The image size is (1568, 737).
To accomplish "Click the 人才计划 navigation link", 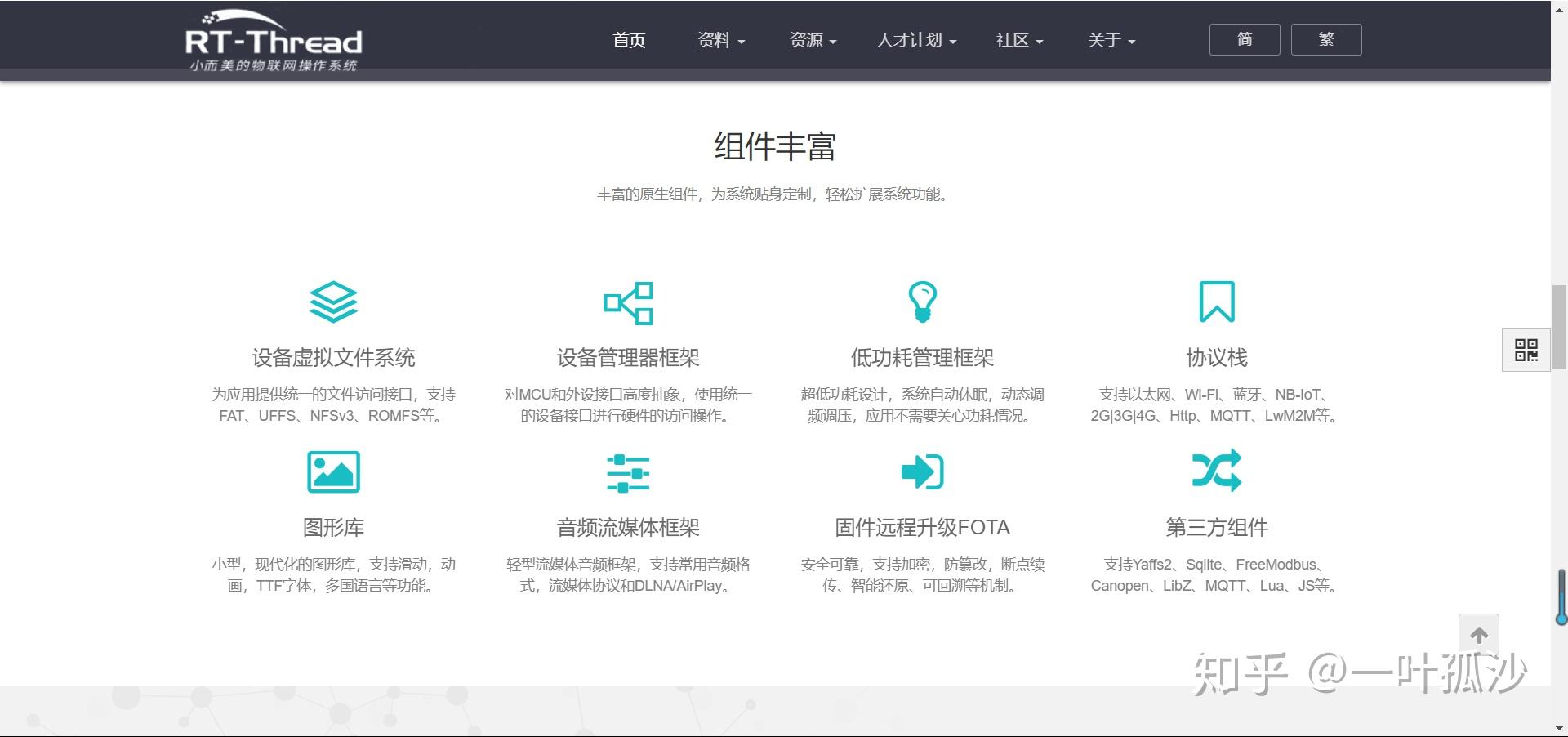I will click(915, 41).
